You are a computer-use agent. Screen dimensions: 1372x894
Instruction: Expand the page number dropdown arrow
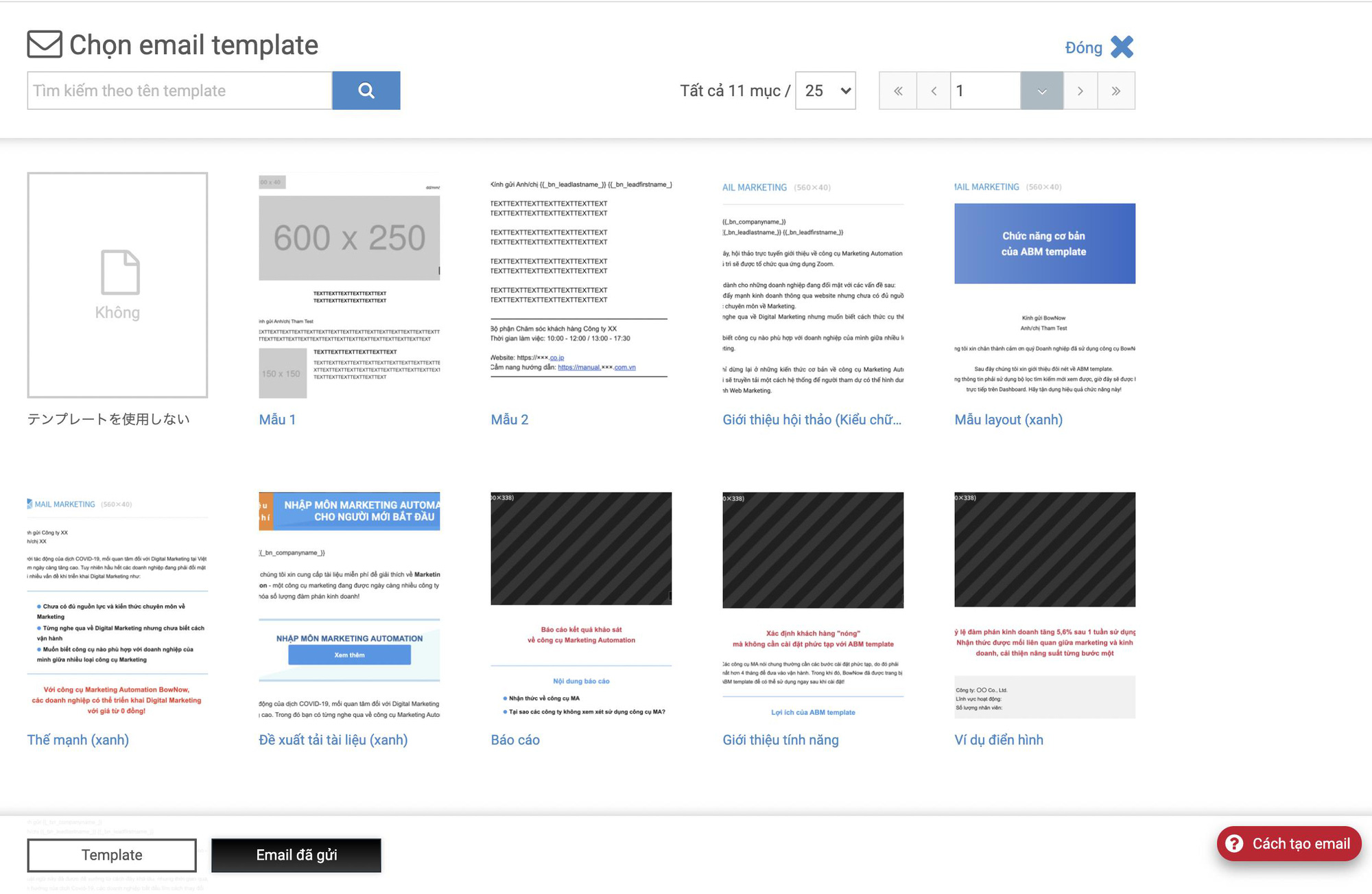pos(1042,91)
